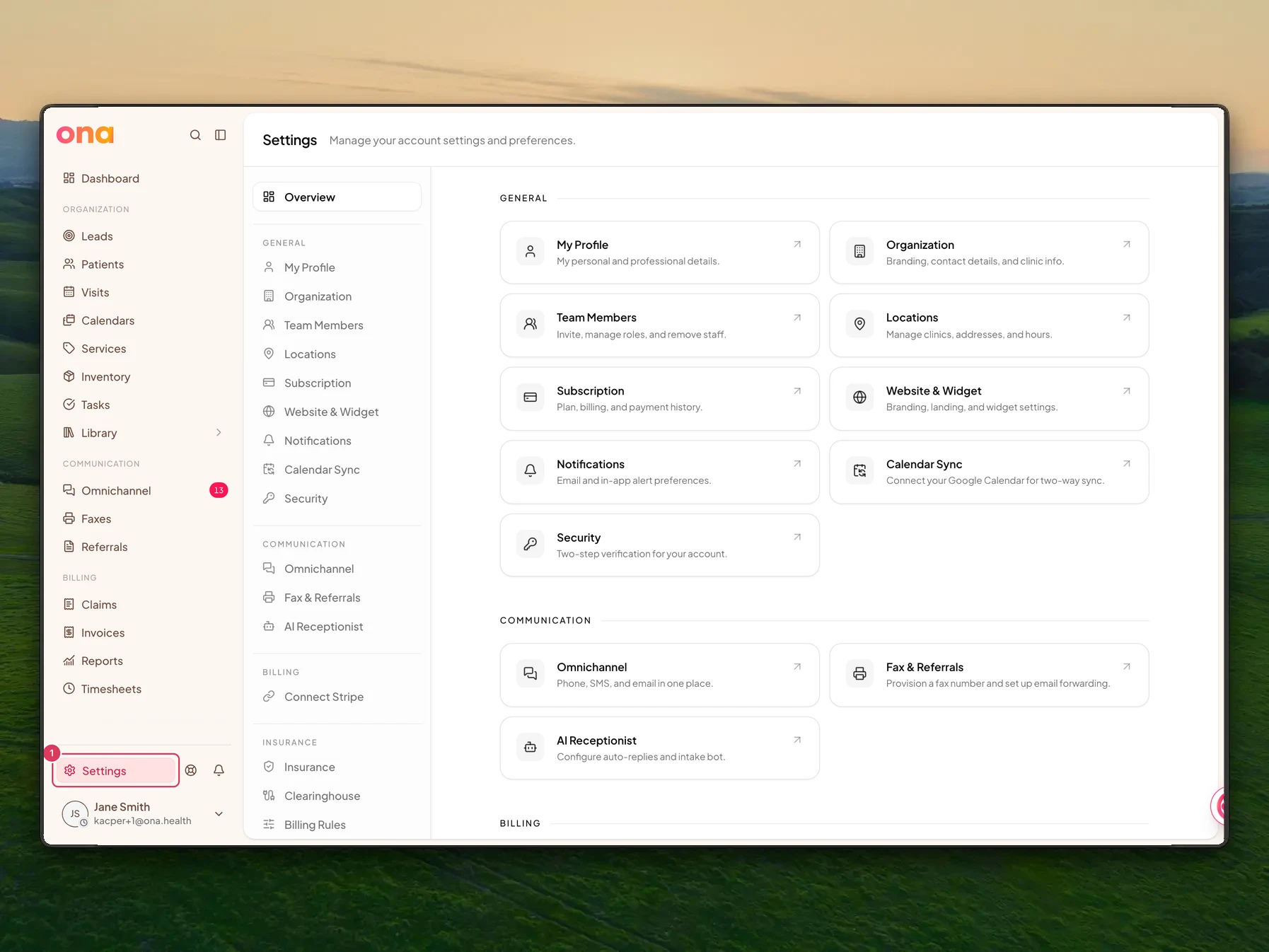
Task: Open Website & Widget in settings menu
Action: coord(337,412)
